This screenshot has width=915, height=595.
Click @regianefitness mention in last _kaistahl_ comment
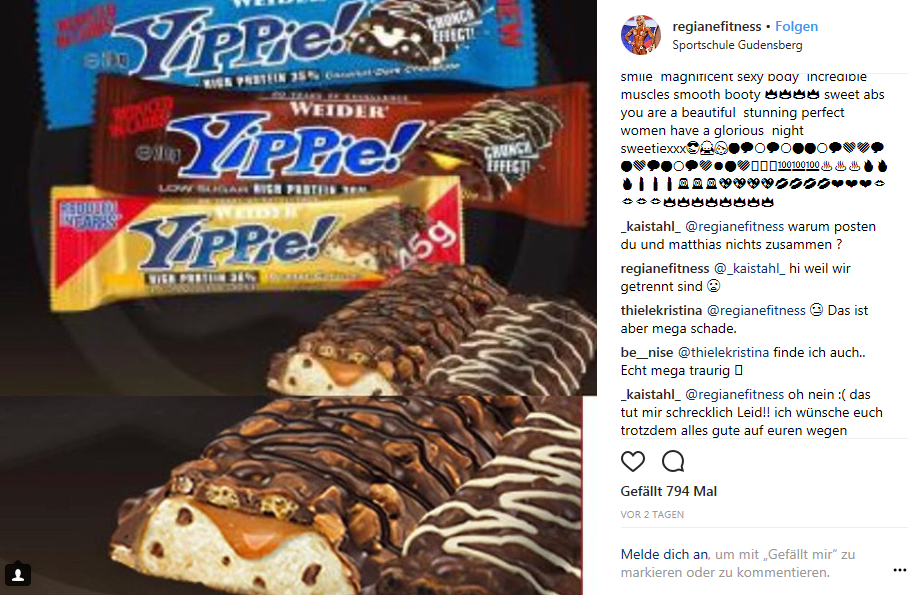[735, 394]
